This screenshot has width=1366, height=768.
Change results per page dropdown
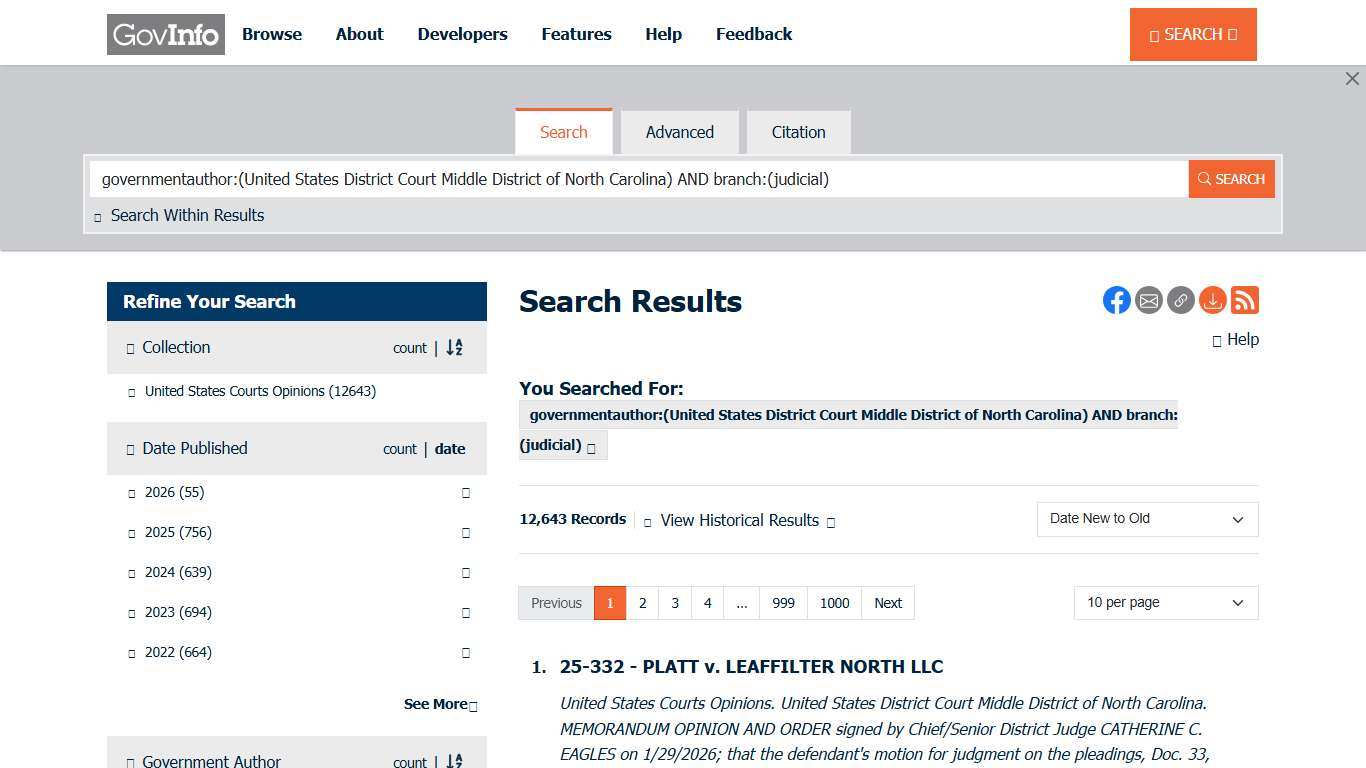coord(1164,602)
